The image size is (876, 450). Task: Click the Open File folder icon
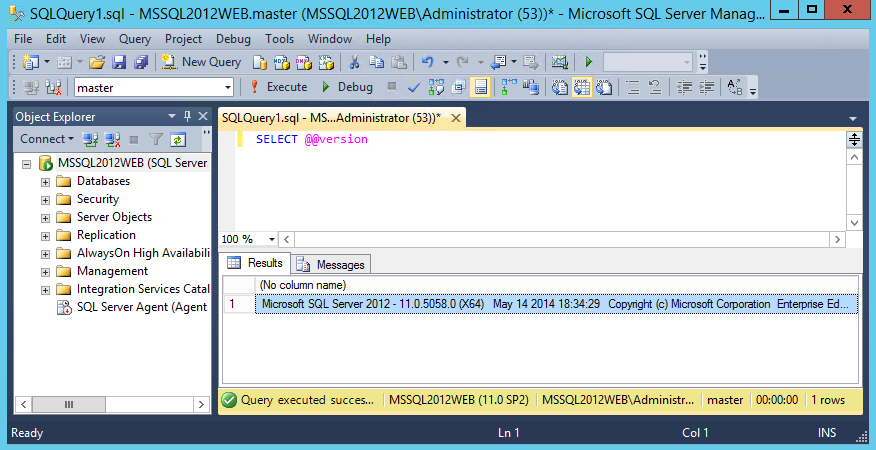(x=99, y=62)
